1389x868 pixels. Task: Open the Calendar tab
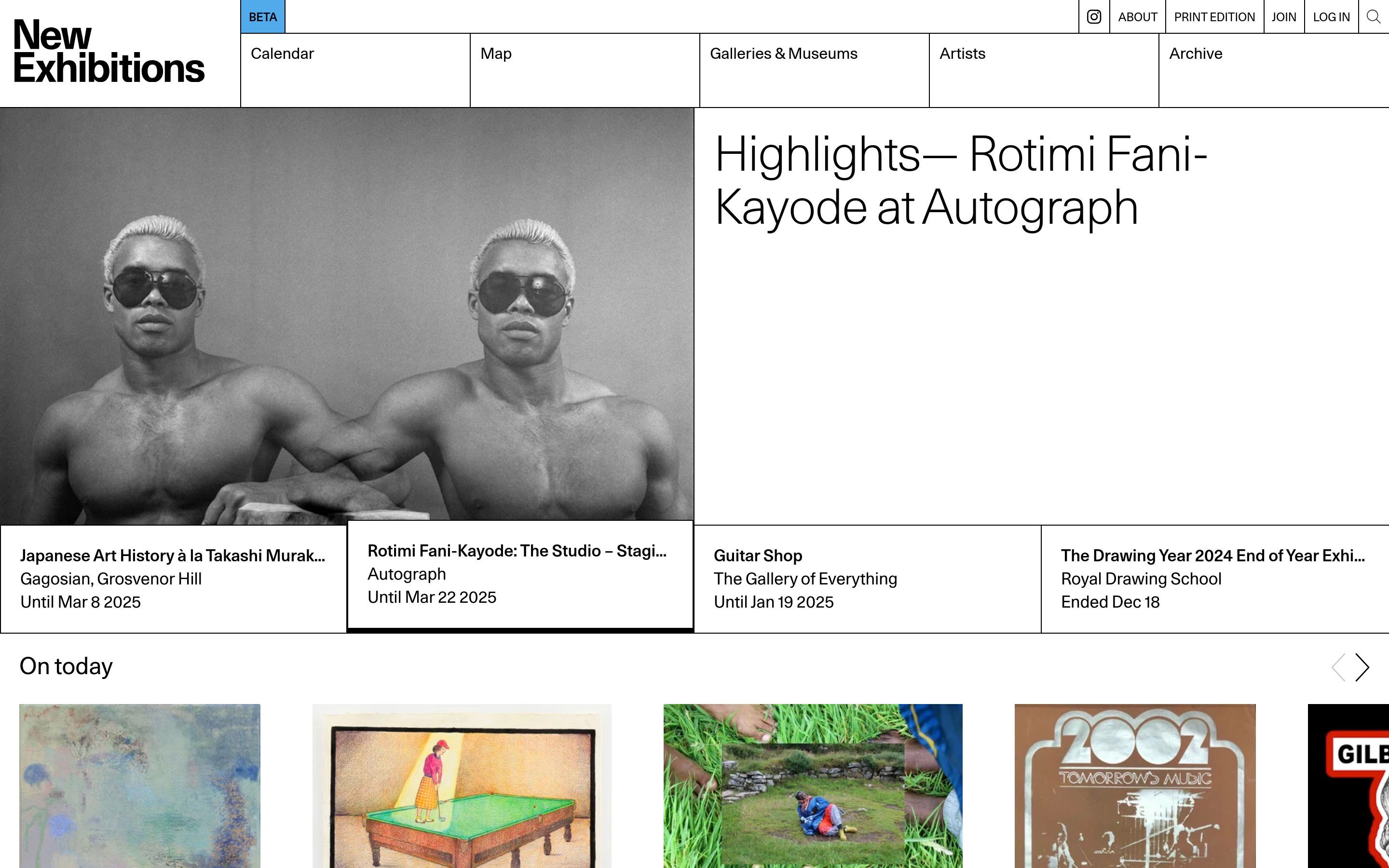(x=355, y=70)
